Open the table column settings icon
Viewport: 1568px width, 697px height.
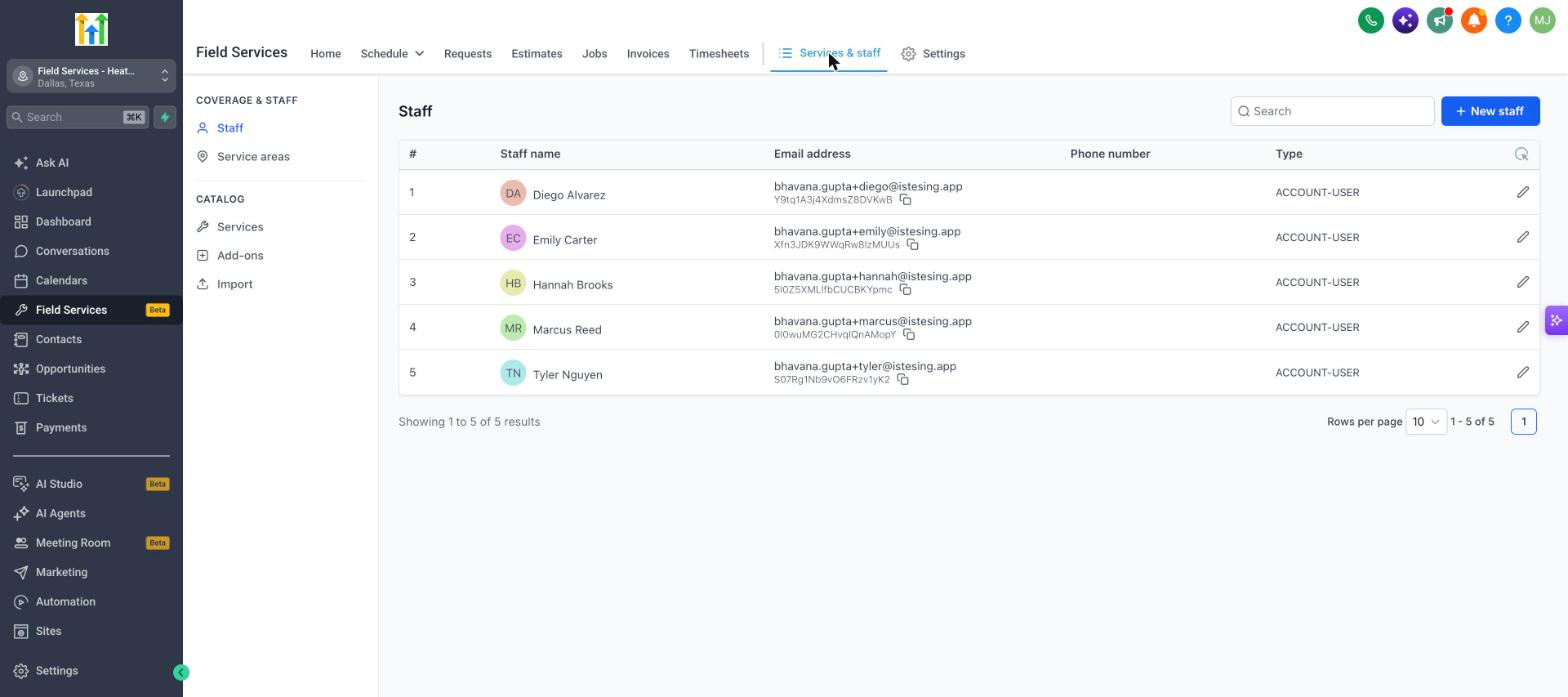click(1522, 154)
